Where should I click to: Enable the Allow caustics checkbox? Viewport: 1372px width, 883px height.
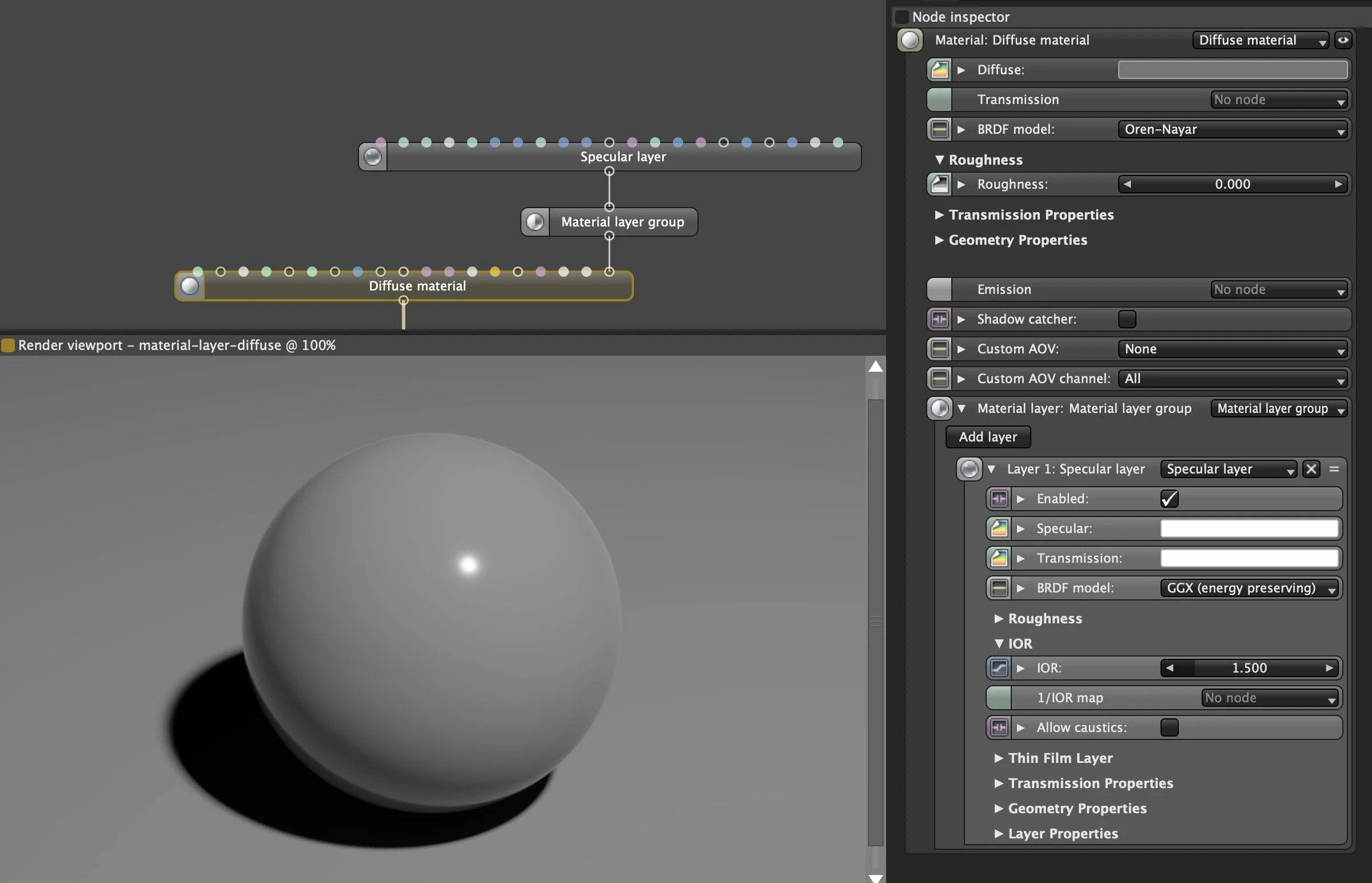1169,727
